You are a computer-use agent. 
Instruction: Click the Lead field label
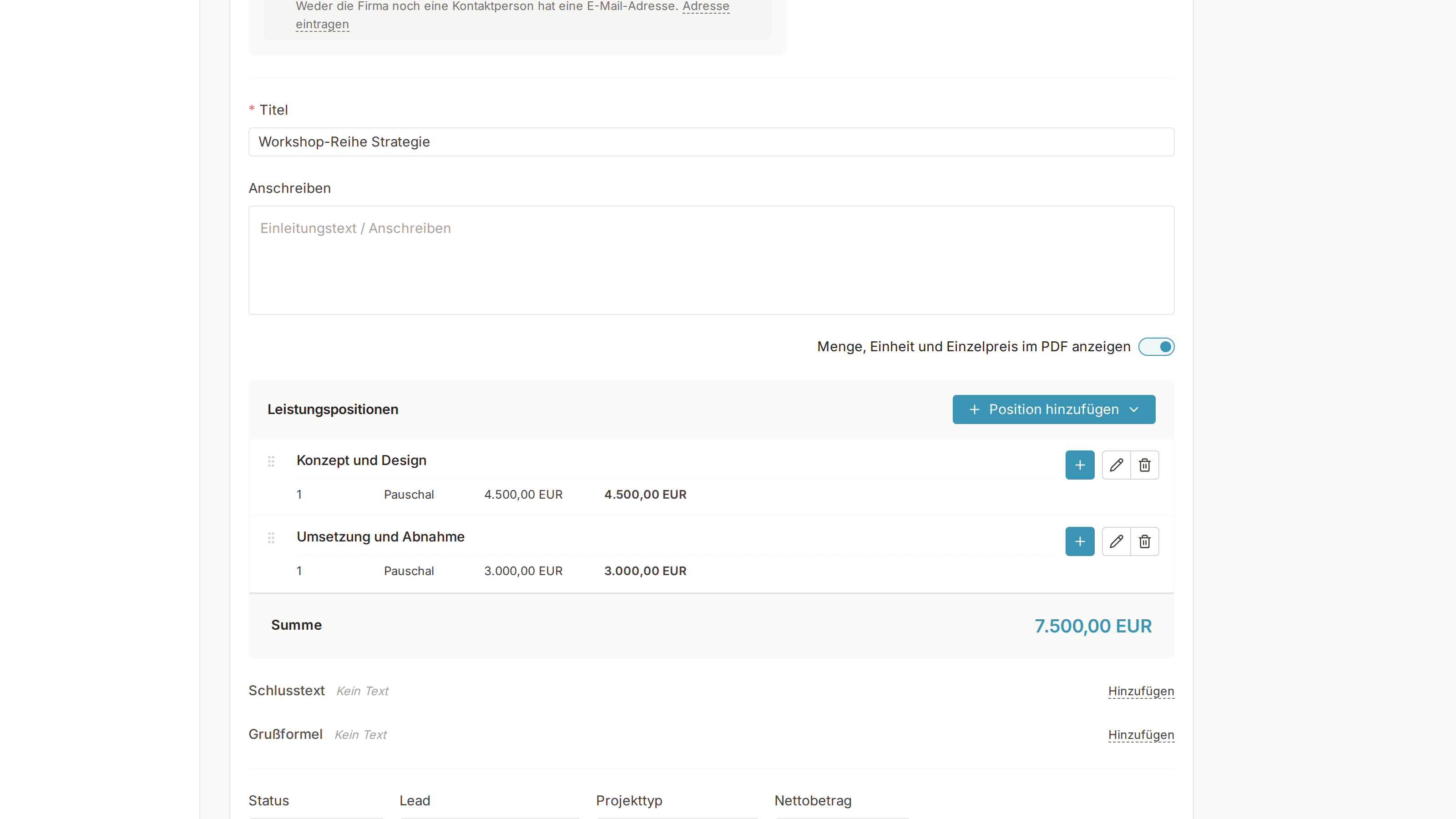click(415, 800)
